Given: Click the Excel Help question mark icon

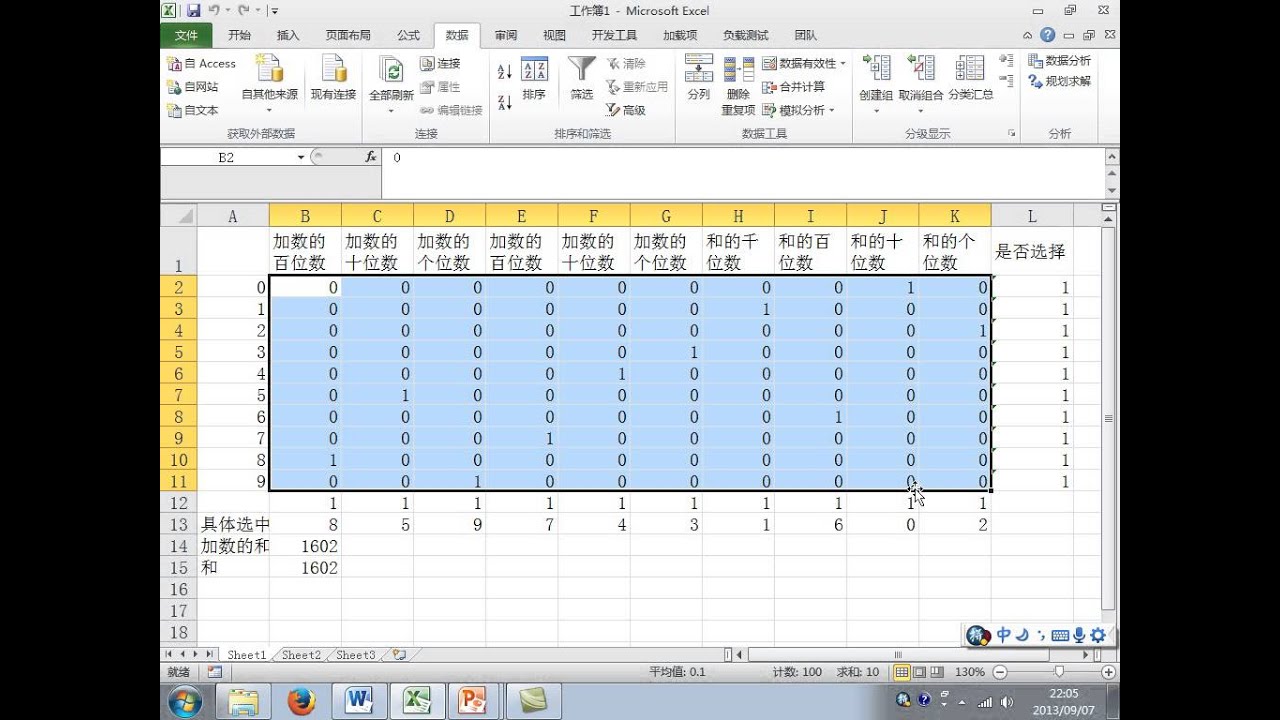Looking at the screenshot, I should click(x=1048, y=35).
